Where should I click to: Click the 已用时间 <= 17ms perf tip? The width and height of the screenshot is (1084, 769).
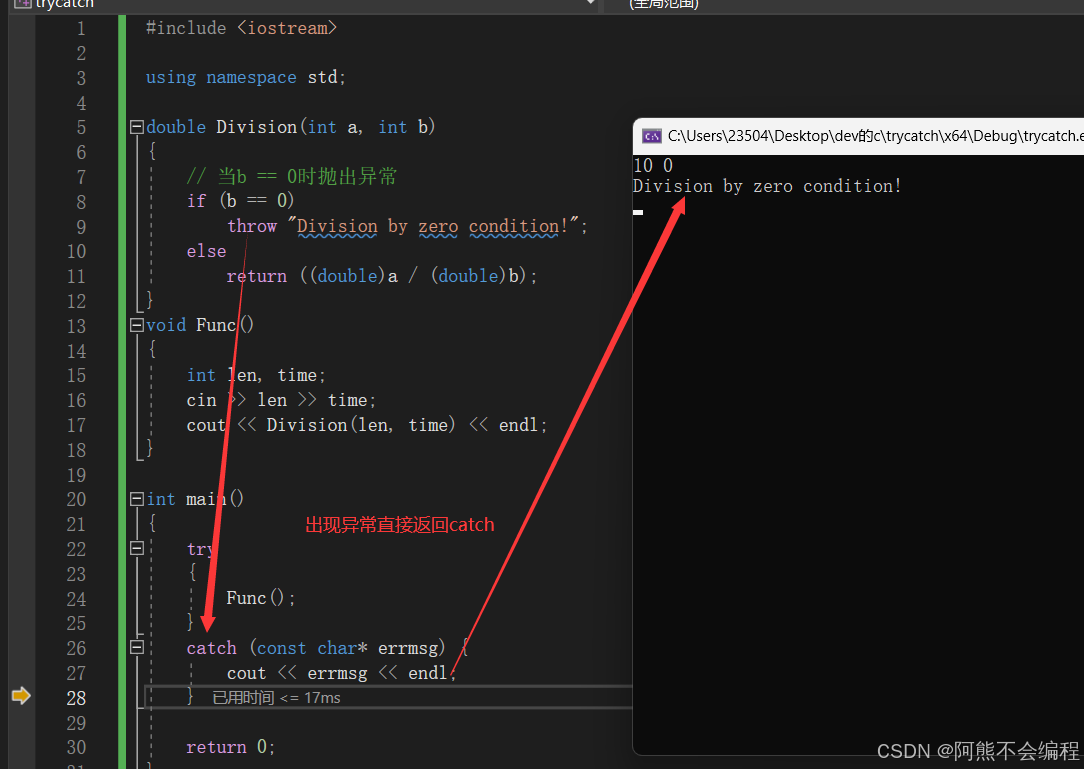click(x=277, y=698)
